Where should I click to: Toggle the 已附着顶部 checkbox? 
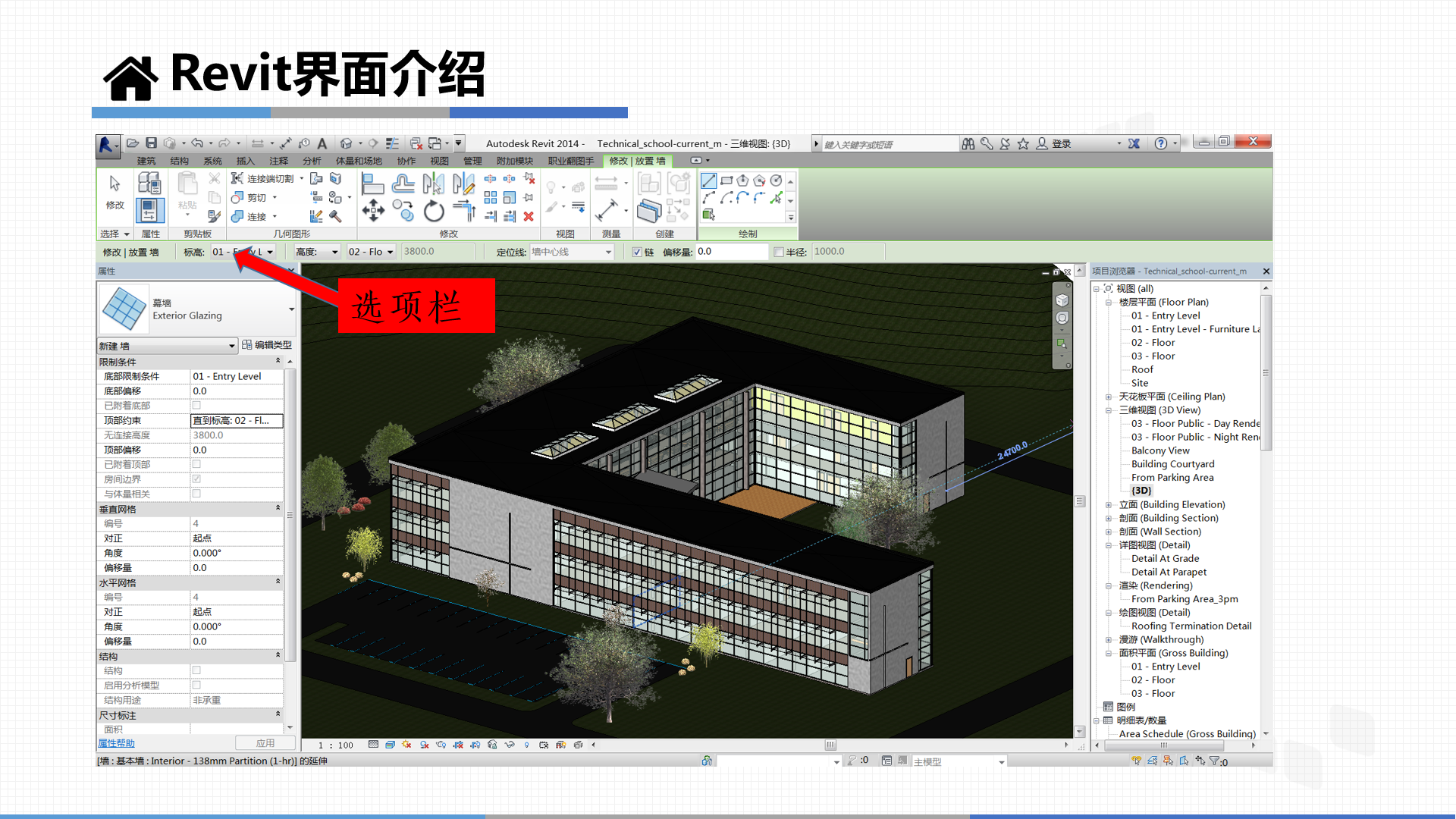(196, 464)
